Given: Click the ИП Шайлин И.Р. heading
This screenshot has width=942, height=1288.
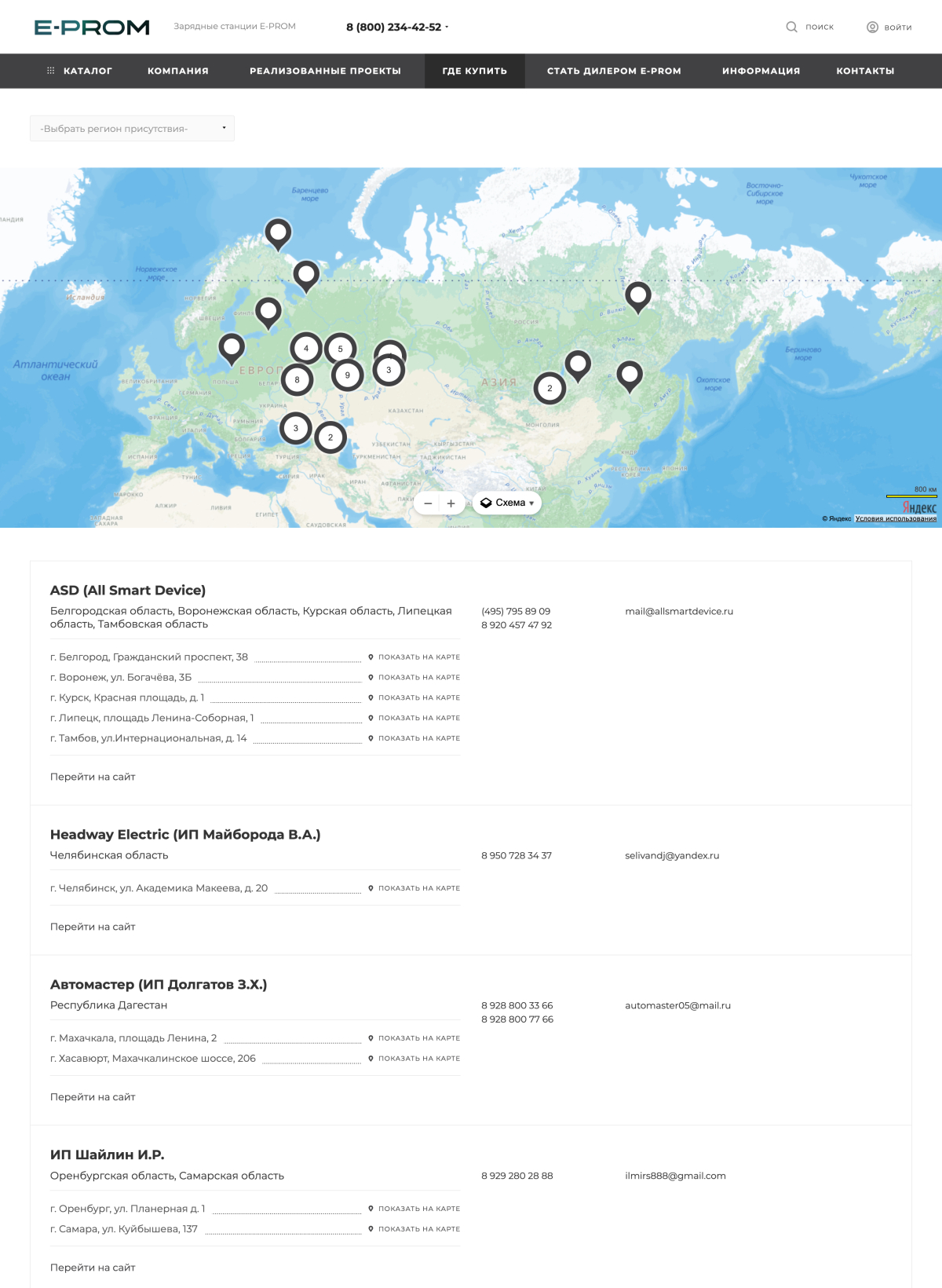Looking at the screenshot, I should pyautogui.click(x=108, y=1155).
